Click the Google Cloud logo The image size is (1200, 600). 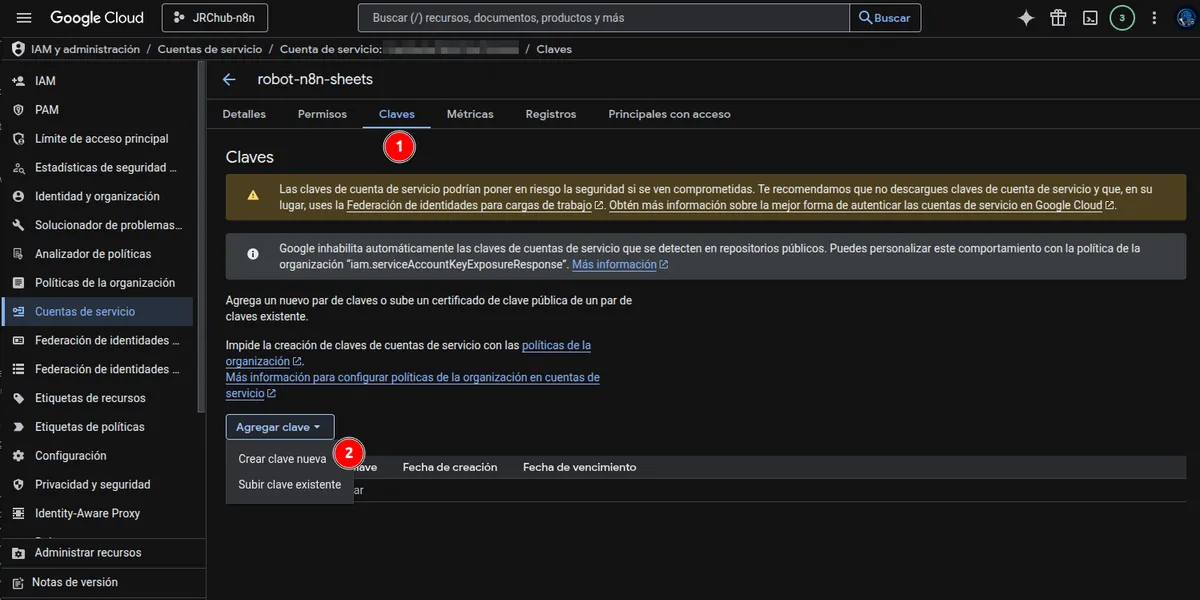[x=97, y=18]
